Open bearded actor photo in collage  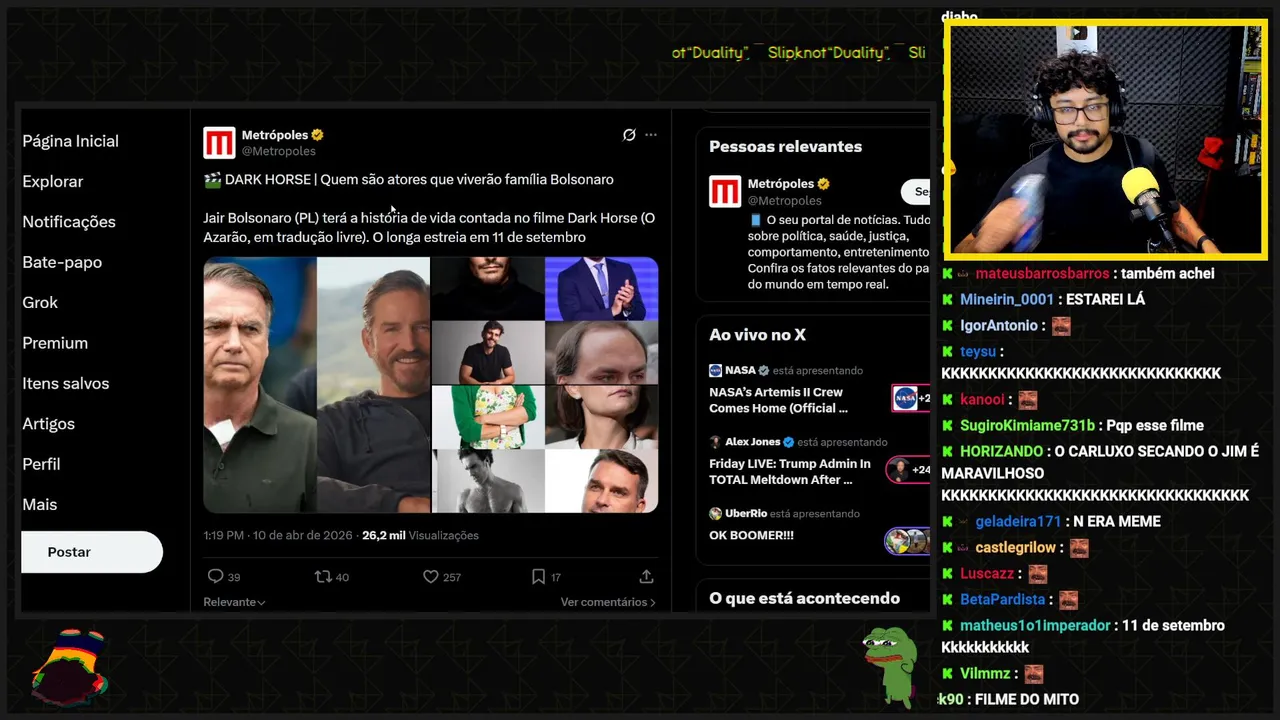[373, 385]
